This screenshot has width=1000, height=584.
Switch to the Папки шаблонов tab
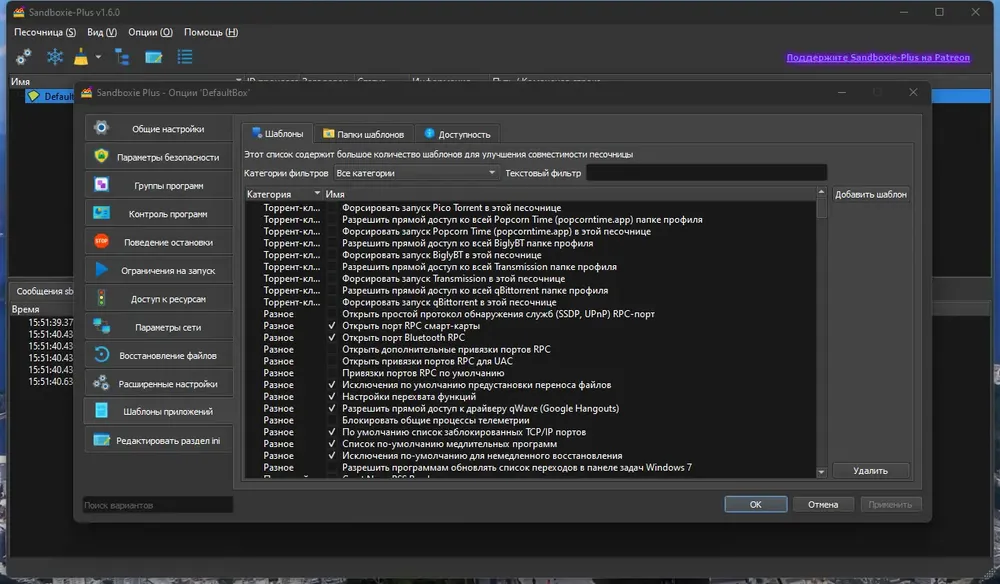coord(364,134)
